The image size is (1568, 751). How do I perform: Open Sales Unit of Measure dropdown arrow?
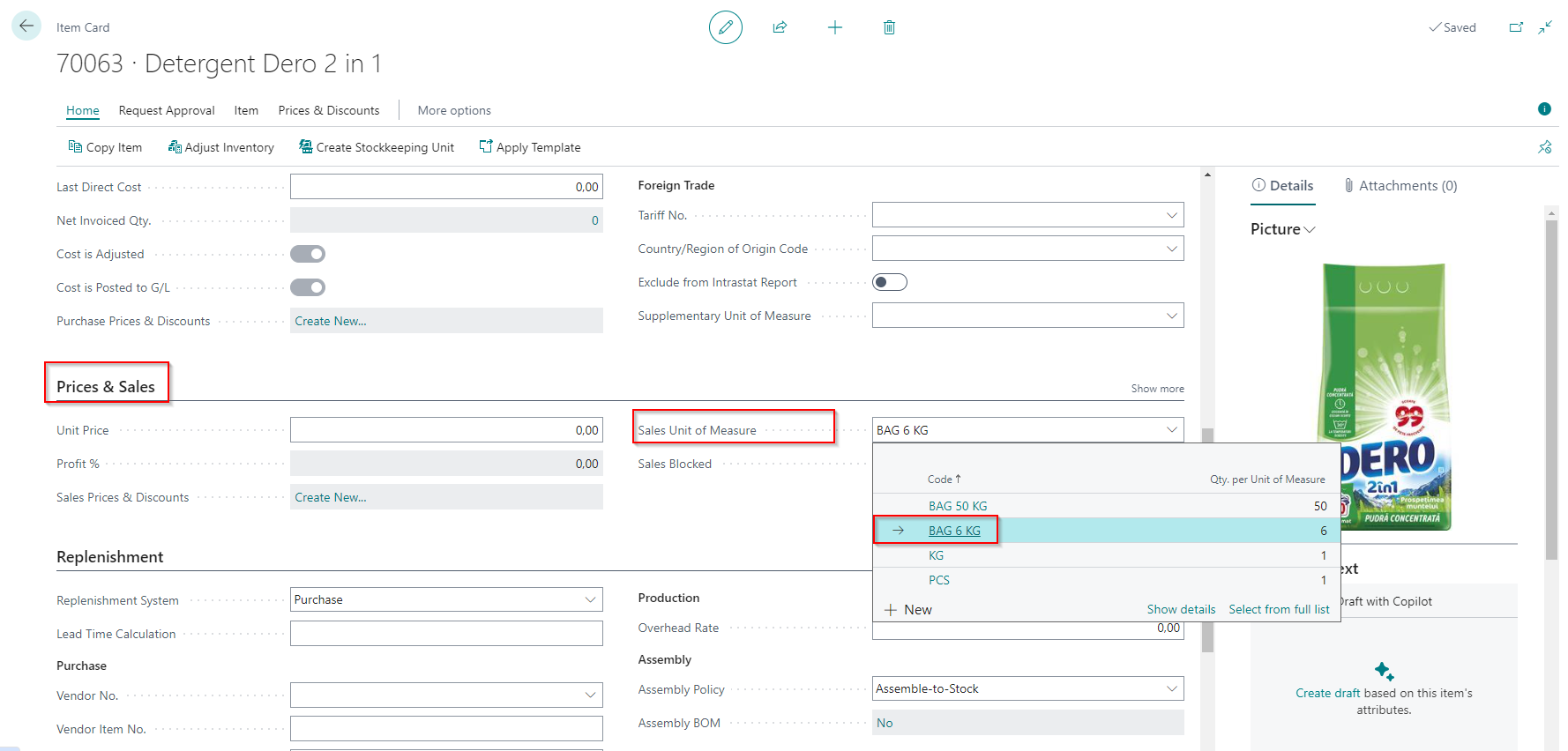1172,430
